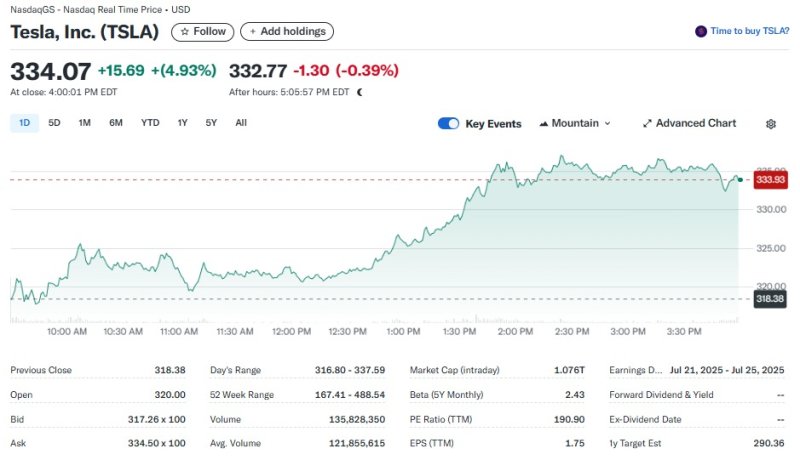Click the mountain chart-type icon
This screenshot has width=800, height=460.
[x=544, y=124]
